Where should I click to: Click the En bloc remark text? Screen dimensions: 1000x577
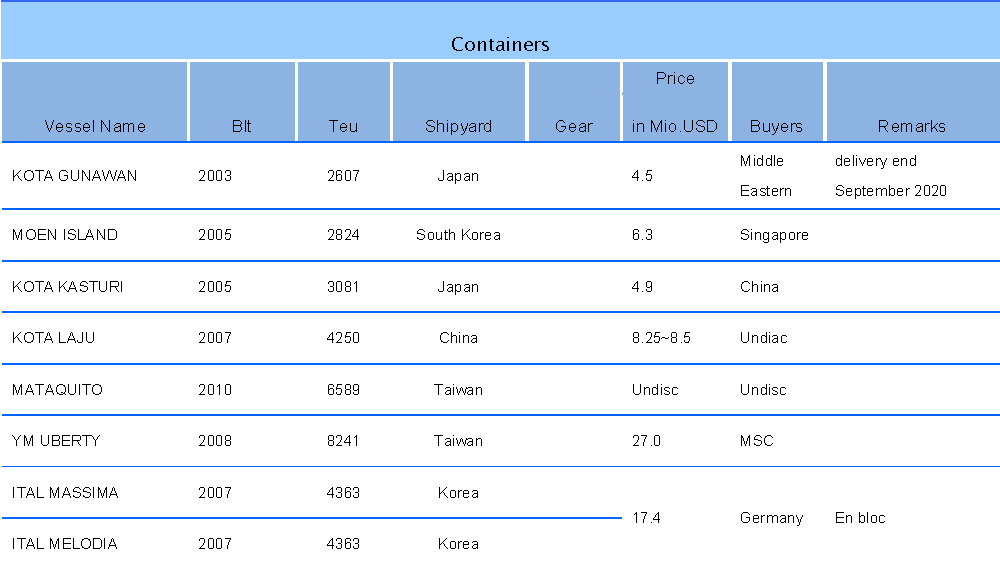[860, 518]
